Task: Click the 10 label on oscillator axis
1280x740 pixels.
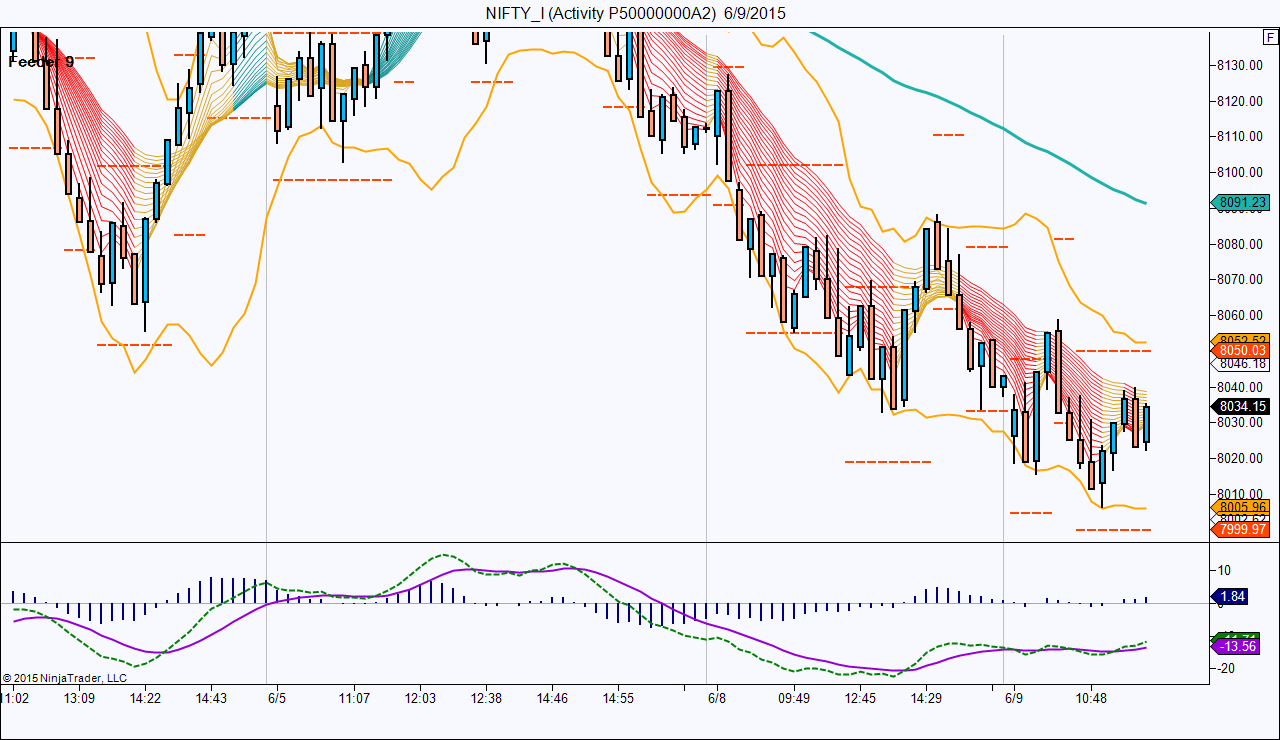Action: click(1225, 570)
